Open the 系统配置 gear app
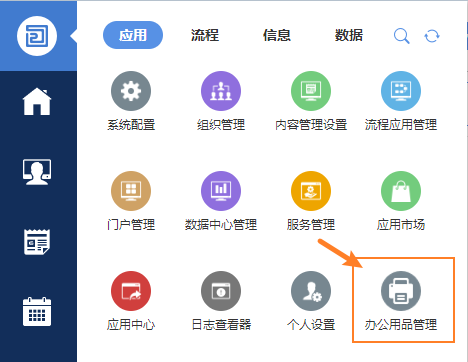468x362 pixels. (x=131, y=91)
